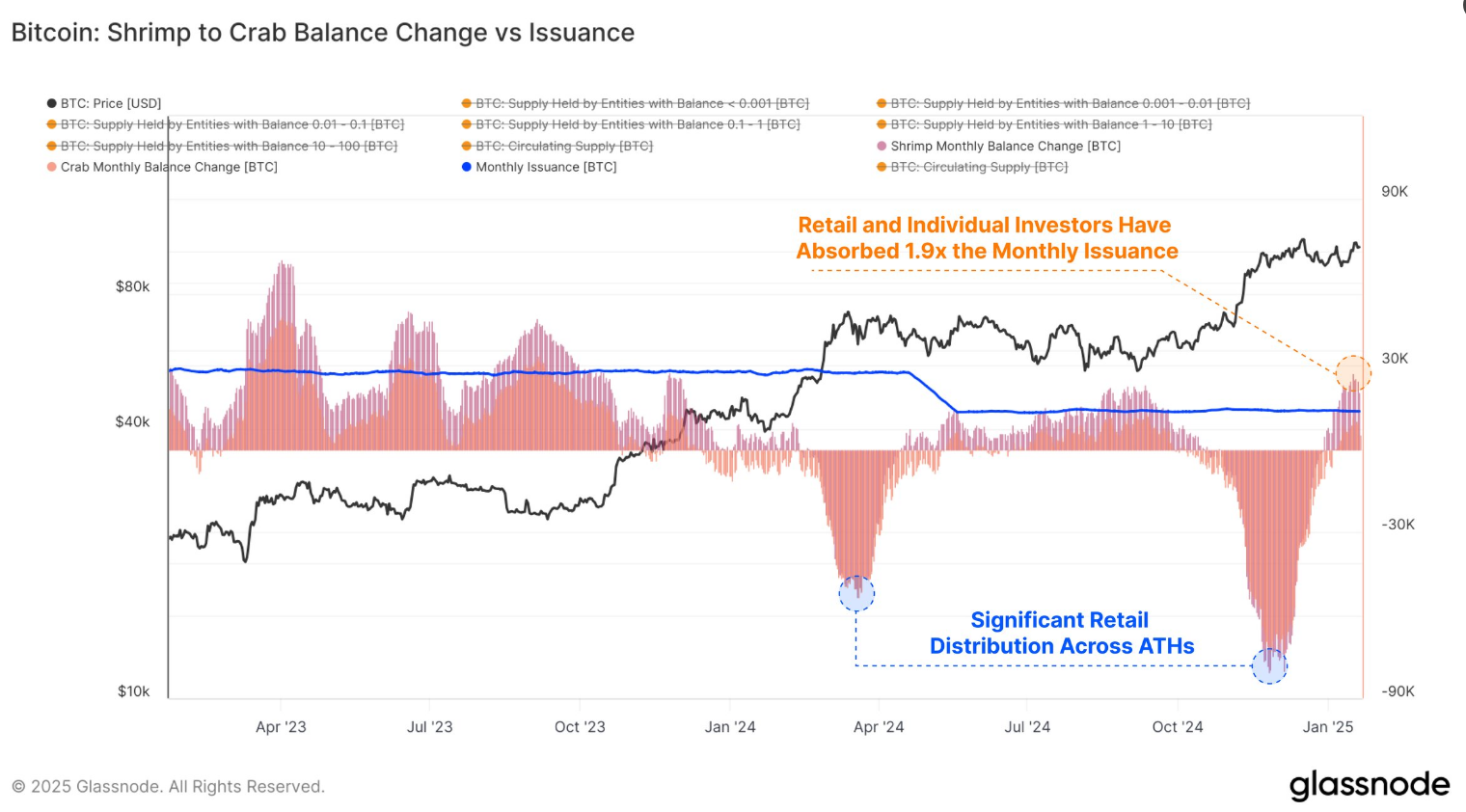The image size is (1466, 812).
Task: Toggle Shrimp Monthly Balance Change legend entry
Action: (x=998, y=147)
